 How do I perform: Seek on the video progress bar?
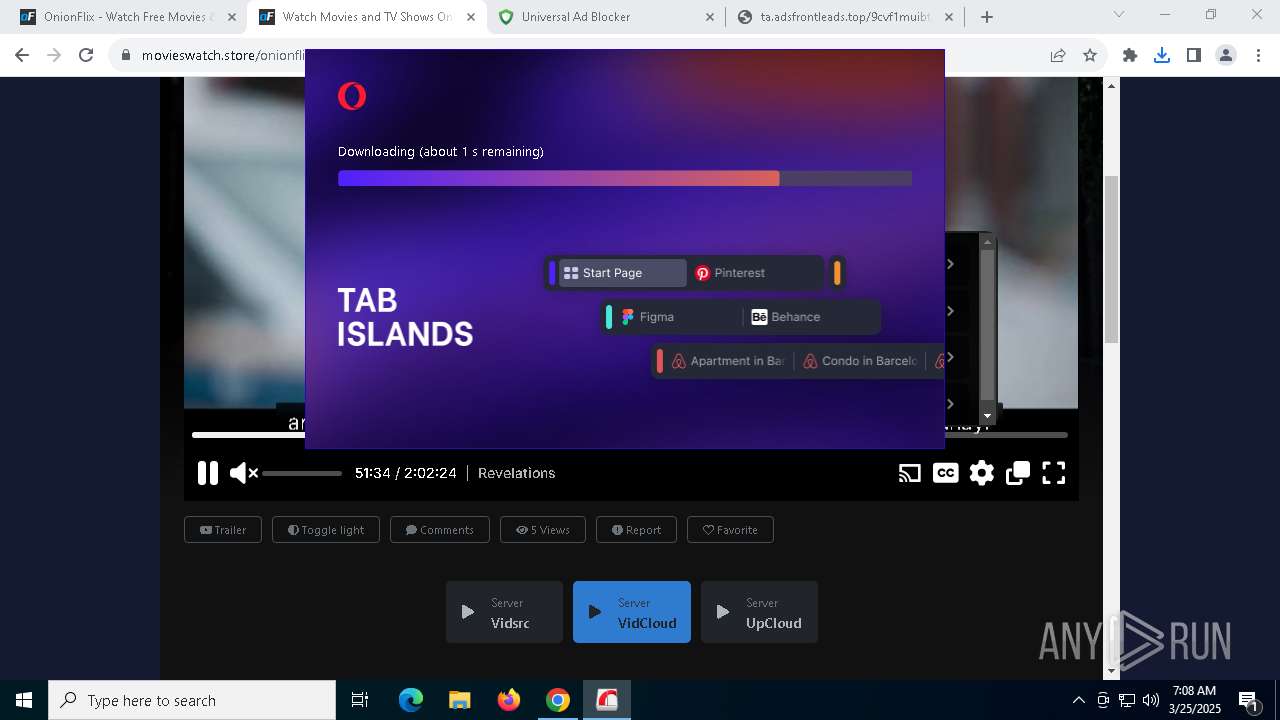pos(630,435)
